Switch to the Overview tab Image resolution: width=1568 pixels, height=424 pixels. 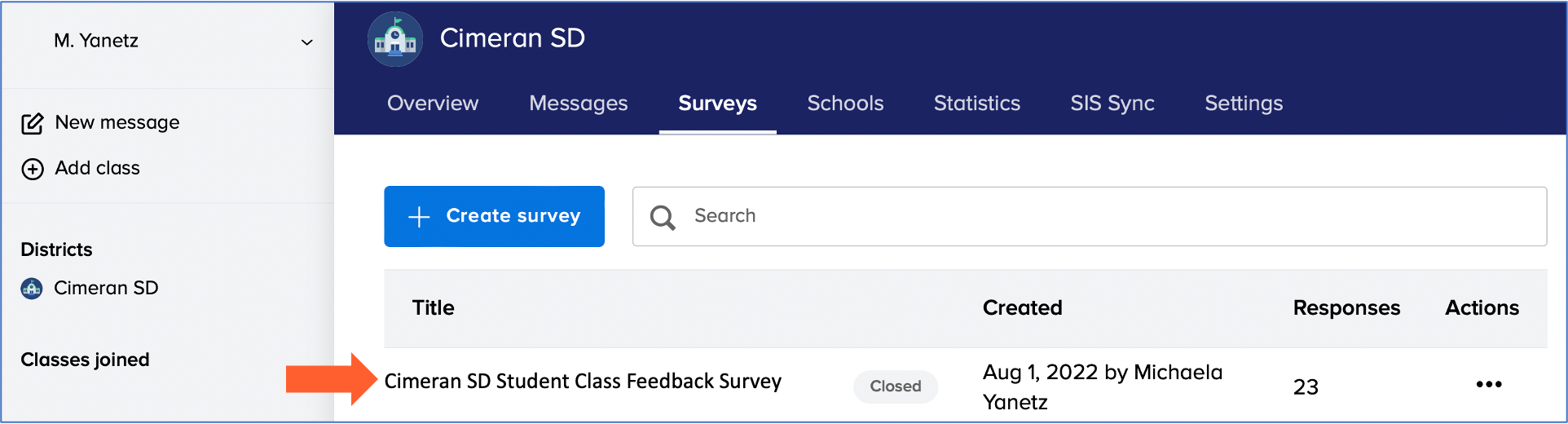point(433,104)
